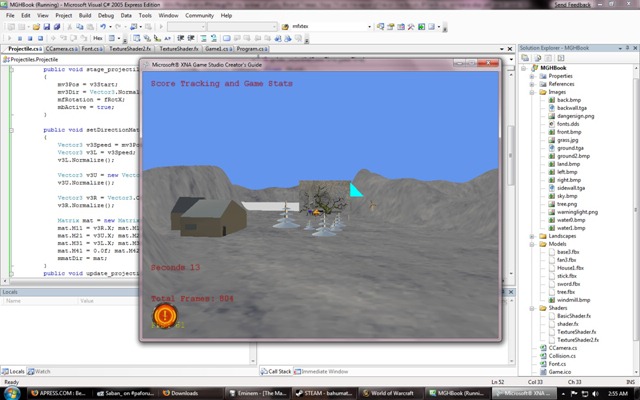640x400 pixels.
Task: Click the orange warning light sprite in game
Action: [165, 315]
